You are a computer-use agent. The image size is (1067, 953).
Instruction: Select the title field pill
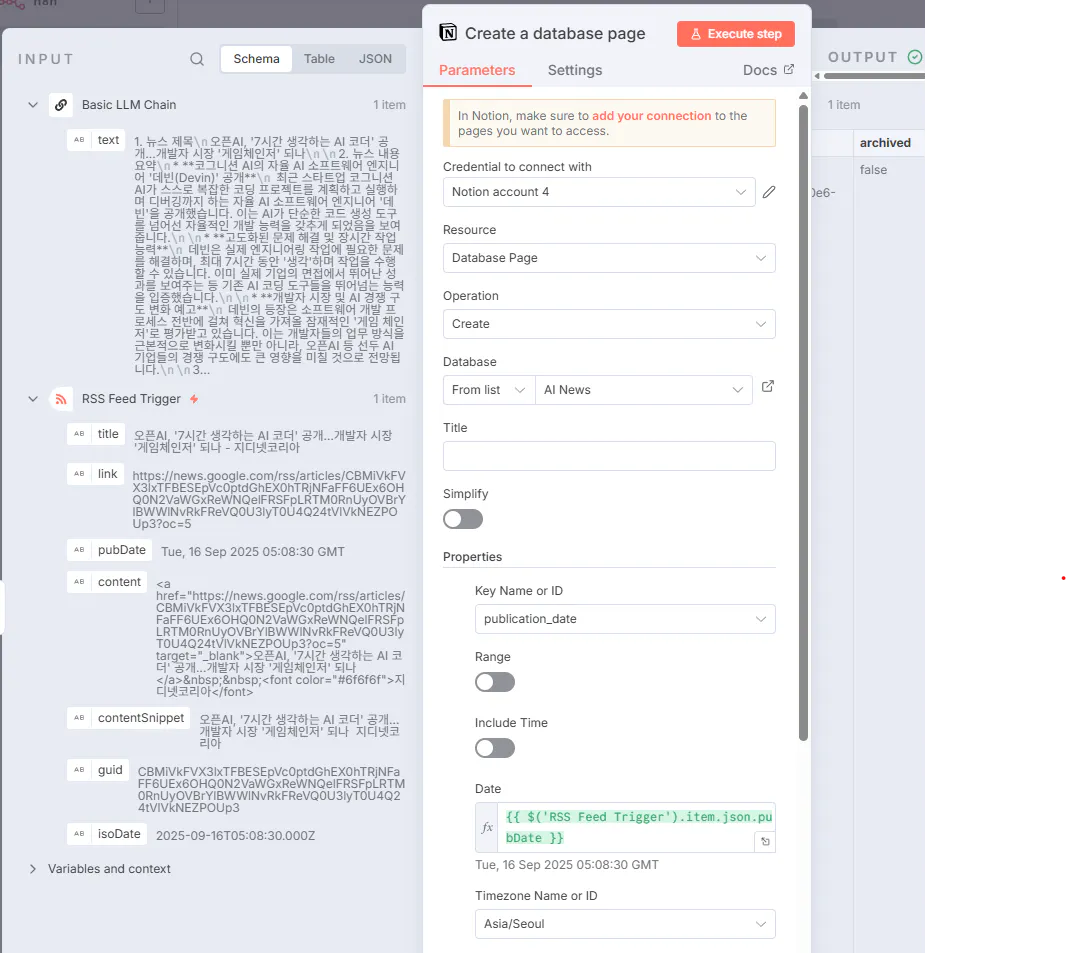pyautogui.click(x=96, y=434)
